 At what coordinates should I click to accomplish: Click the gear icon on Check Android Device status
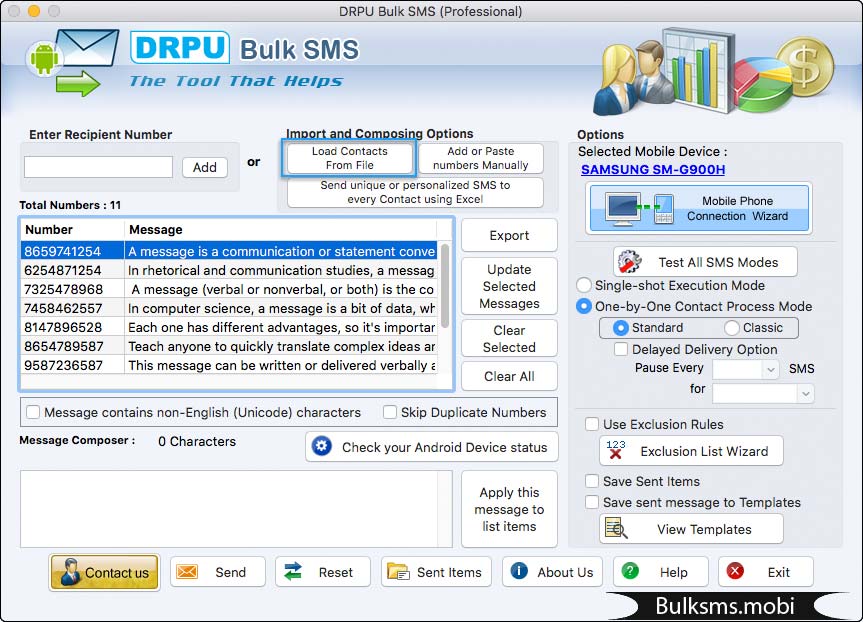(322, 446)
